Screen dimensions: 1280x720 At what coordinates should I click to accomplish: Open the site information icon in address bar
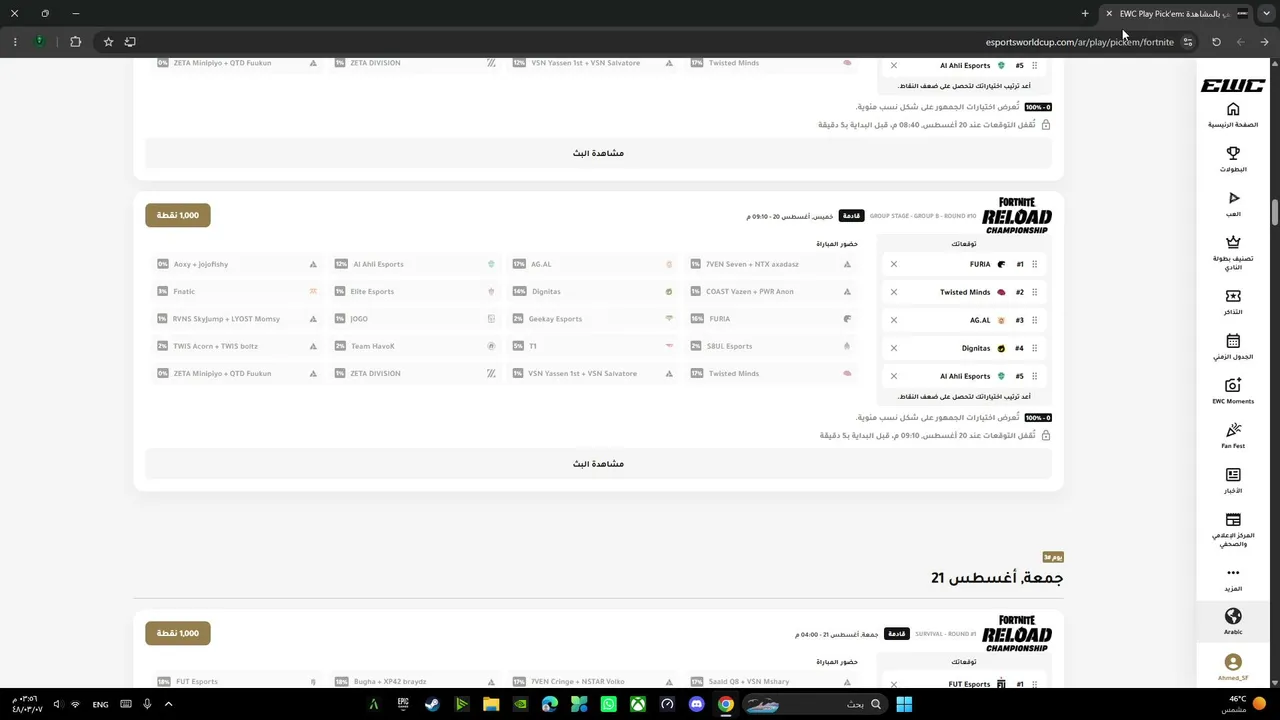[x=1188, y=42]
